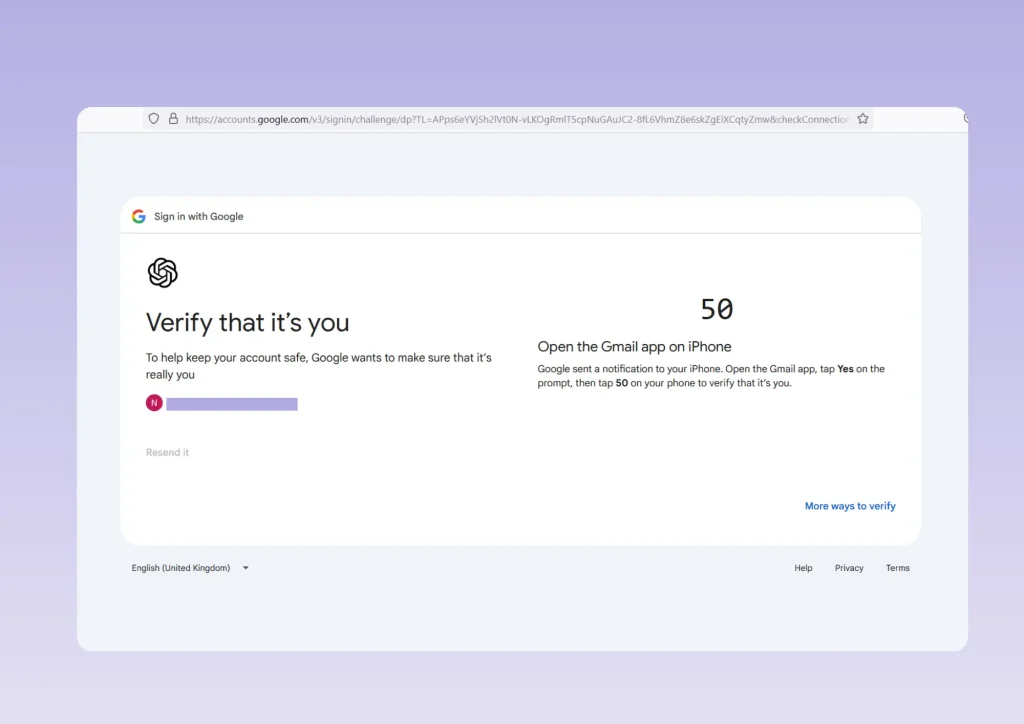Screen dimensions: 1024x724
Task: Open the Terms link
Action: [x=898, y=568]
